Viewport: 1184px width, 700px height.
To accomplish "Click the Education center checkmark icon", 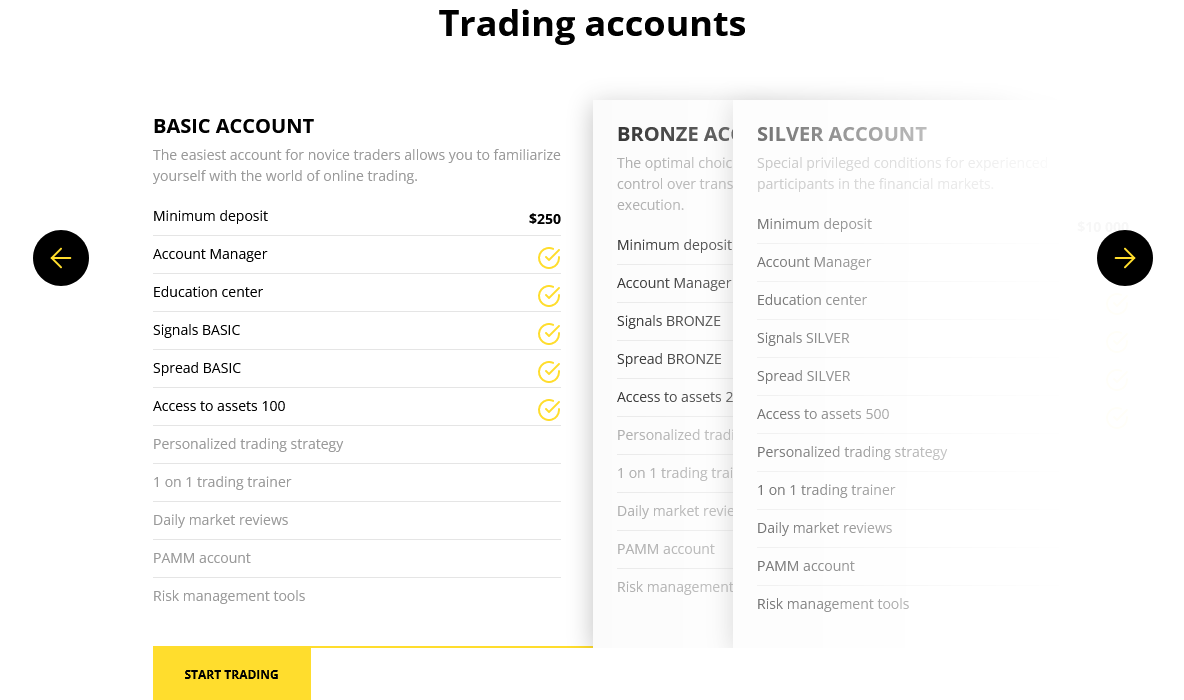I will 549,295.
